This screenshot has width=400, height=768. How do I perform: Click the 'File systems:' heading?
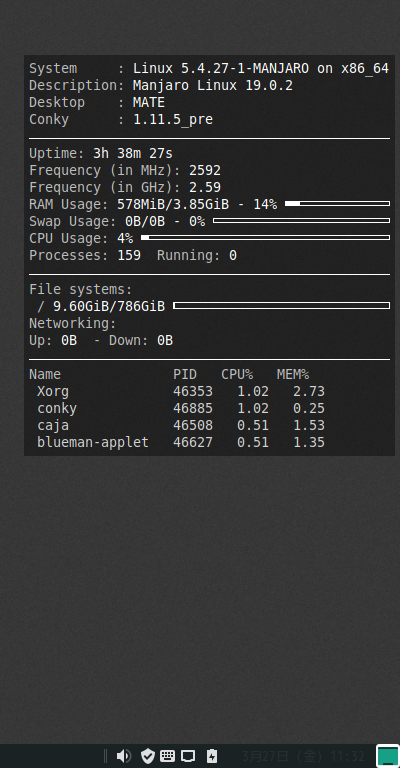coord(81,289)
